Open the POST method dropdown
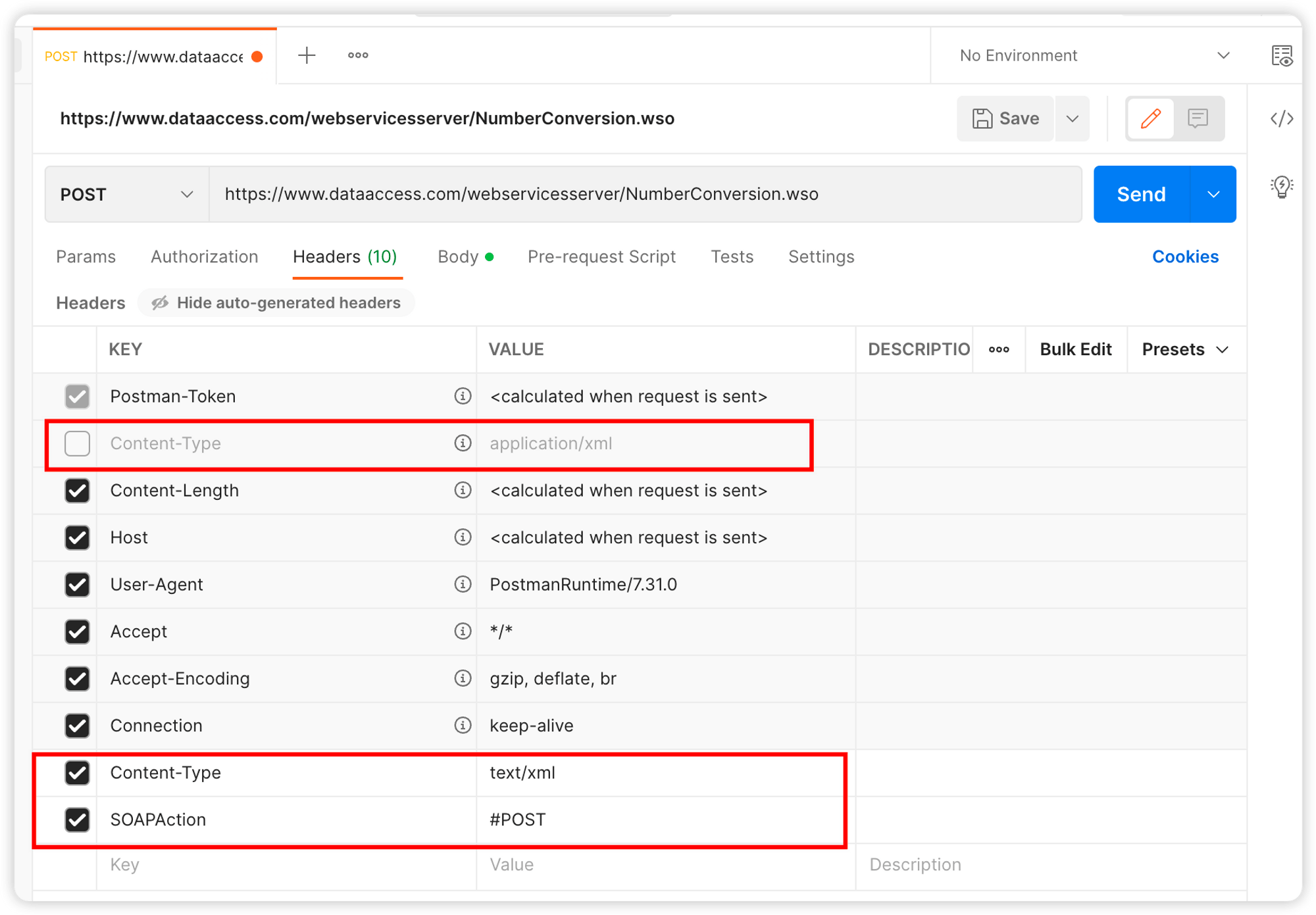The width and height of the screenshot is (1316, 915). coord(125,194)
